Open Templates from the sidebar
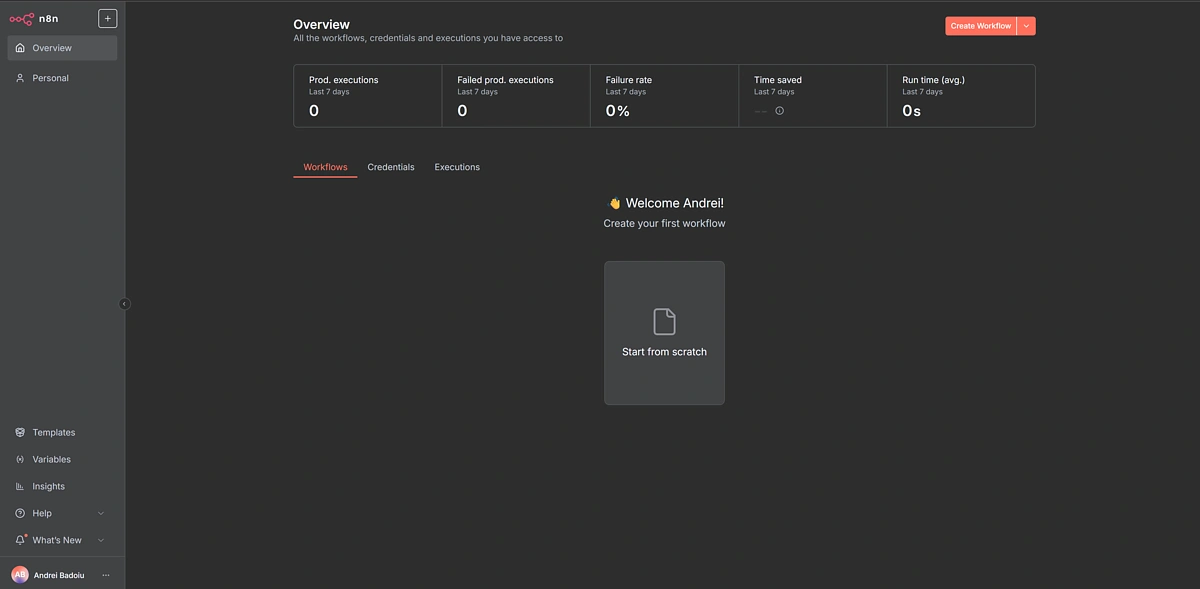 [x=53, y=433]
